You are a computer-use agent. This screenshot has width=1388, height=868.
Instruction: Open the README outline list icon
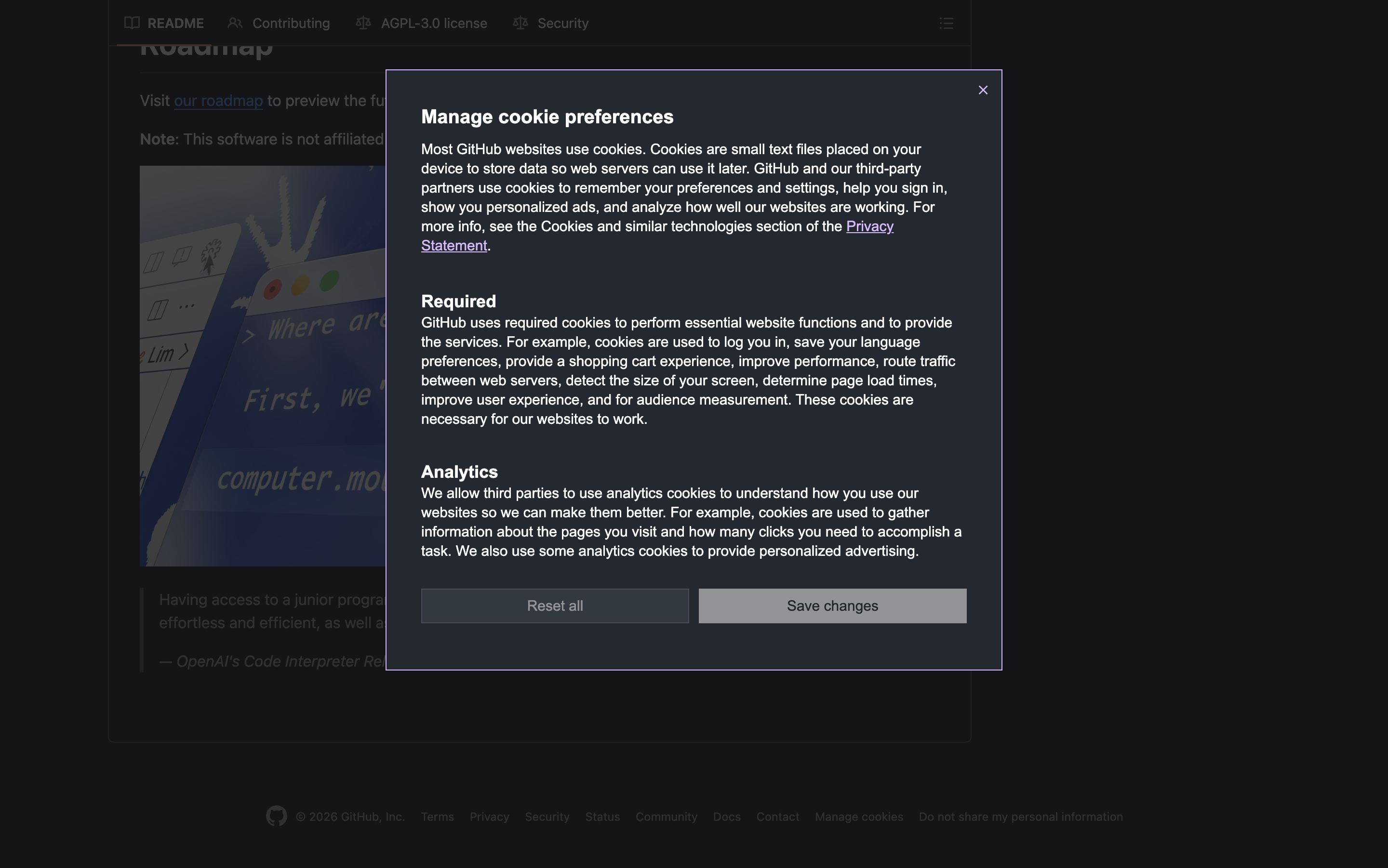[946, 23]
